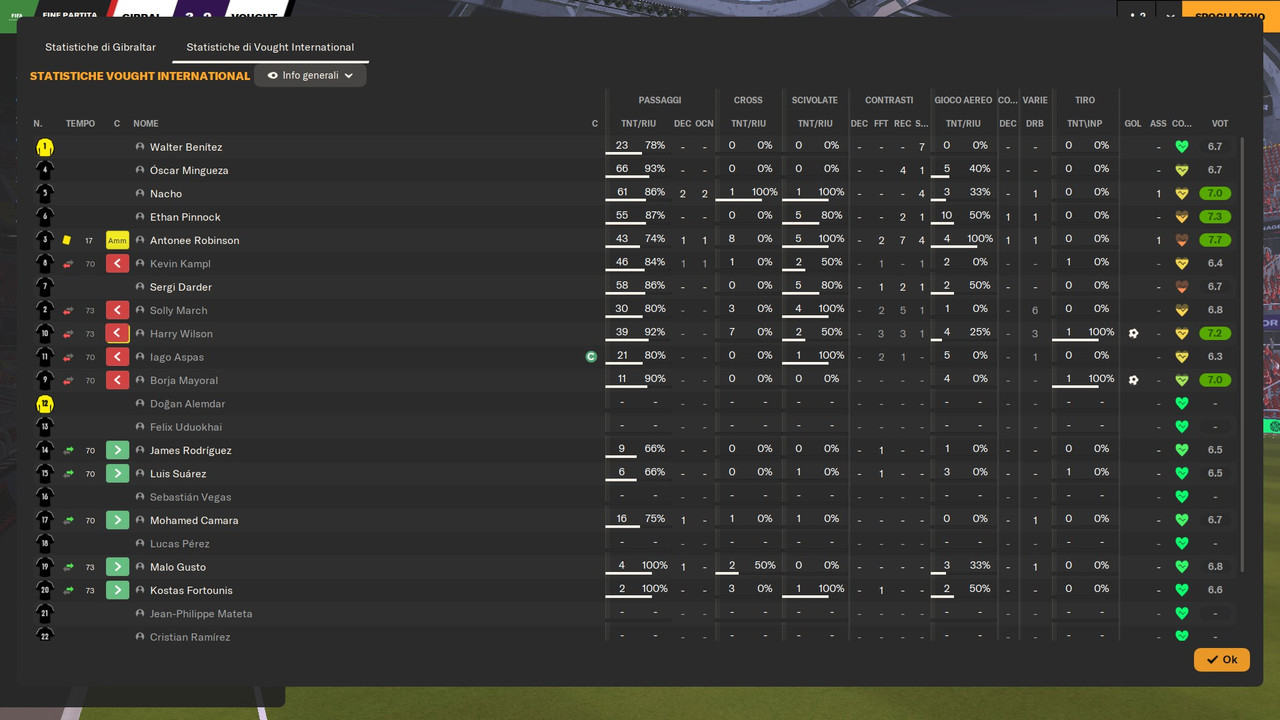1280x720 pixels.
Task: Click Doğan Alemdar's number 12 shirt icon
Action: (44, 404)
